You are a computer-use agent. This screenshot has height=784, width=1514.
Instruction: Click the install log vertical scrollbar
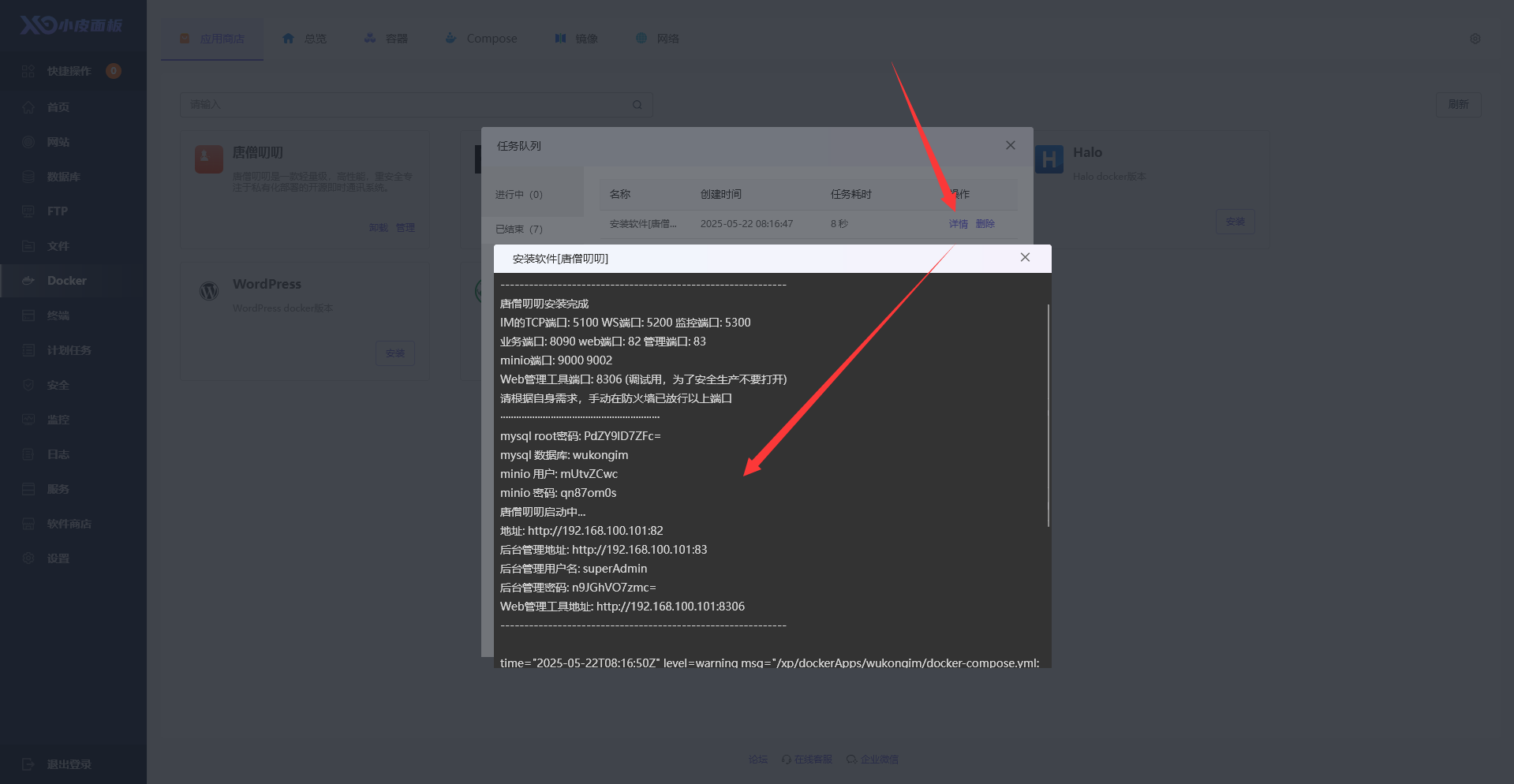1048,415
